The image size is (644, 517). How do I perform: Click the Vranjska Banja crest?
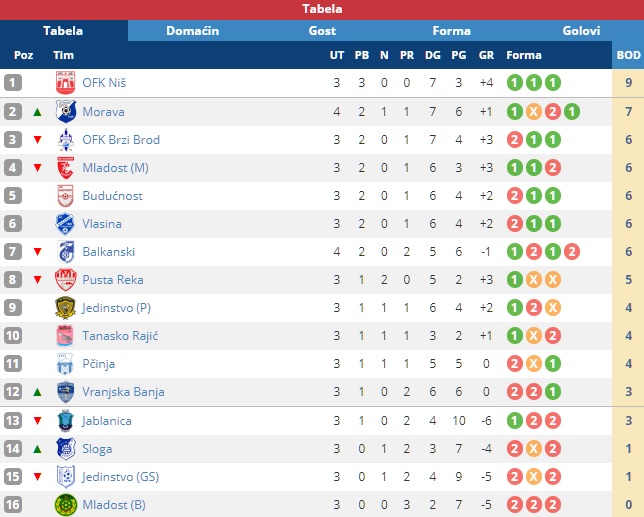[66, 392]
